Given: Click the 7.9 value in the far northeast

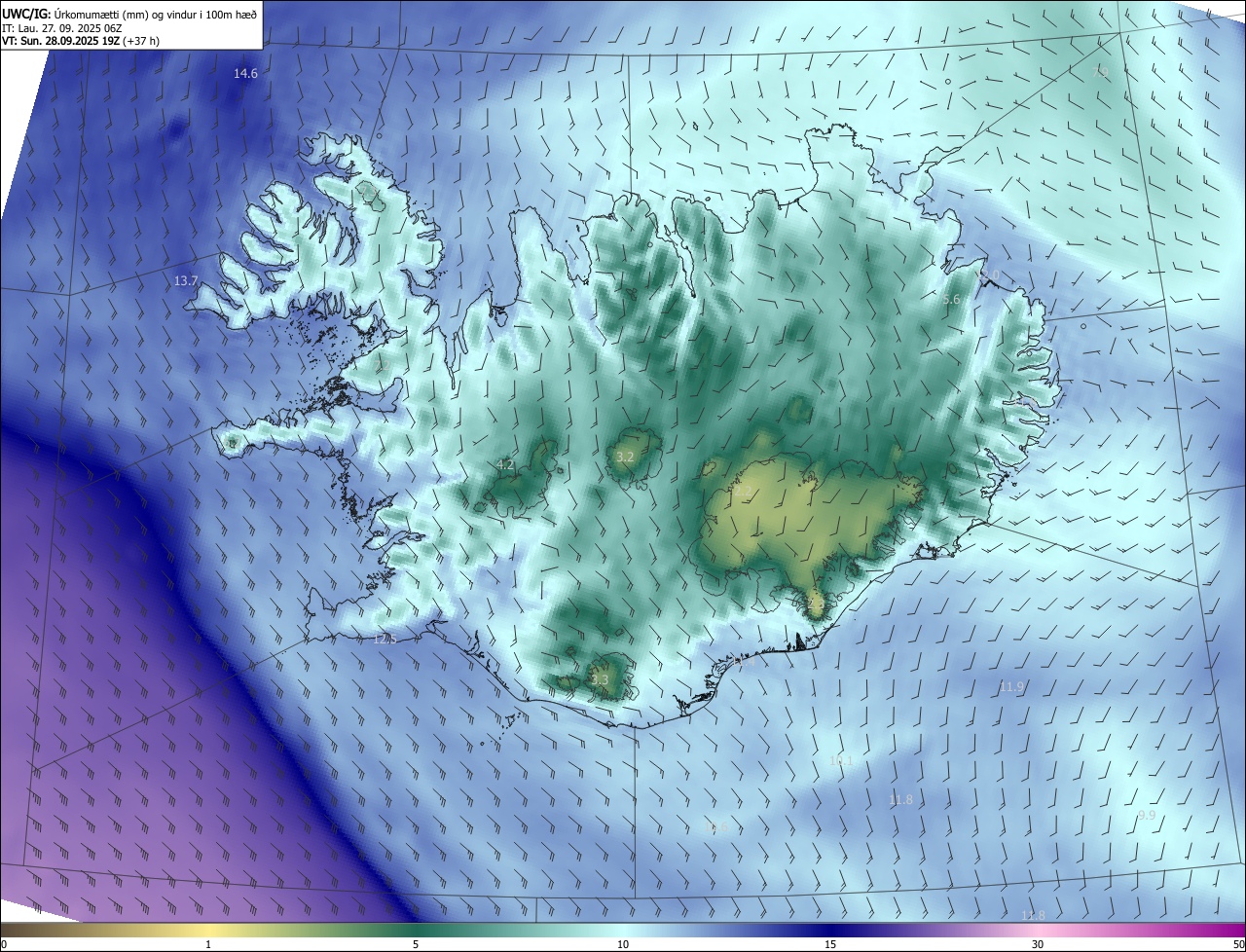Looking at the screenshot, I should point(1100,72).
